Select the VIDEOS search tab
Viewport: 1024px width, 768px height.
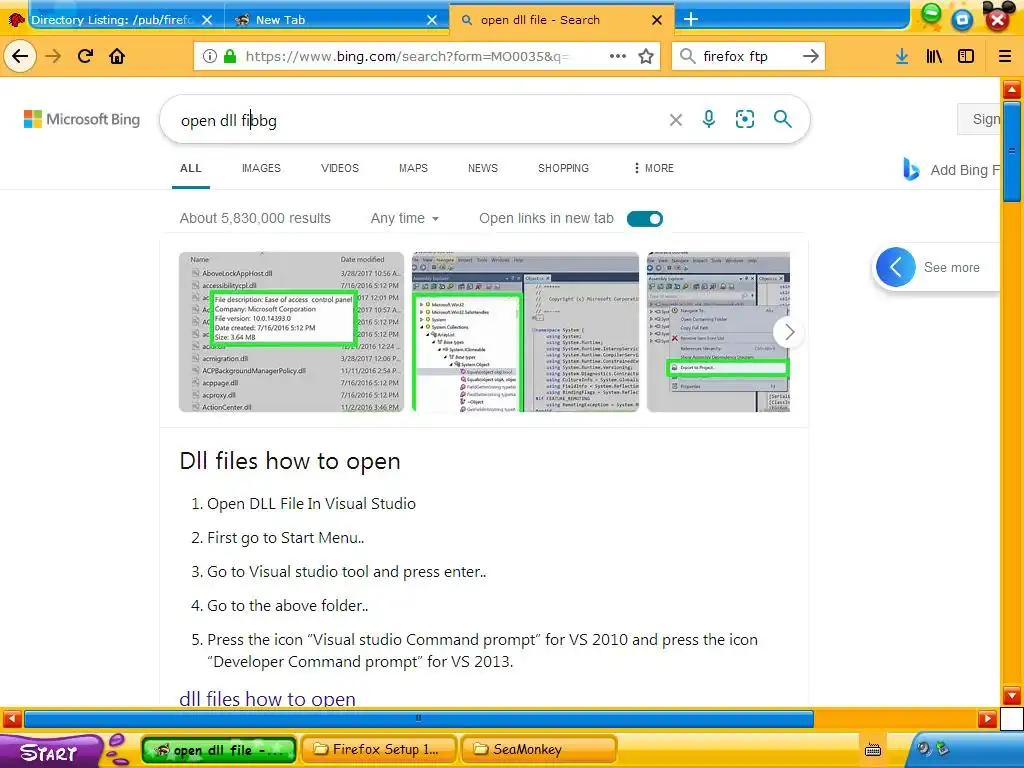point(340,168)
